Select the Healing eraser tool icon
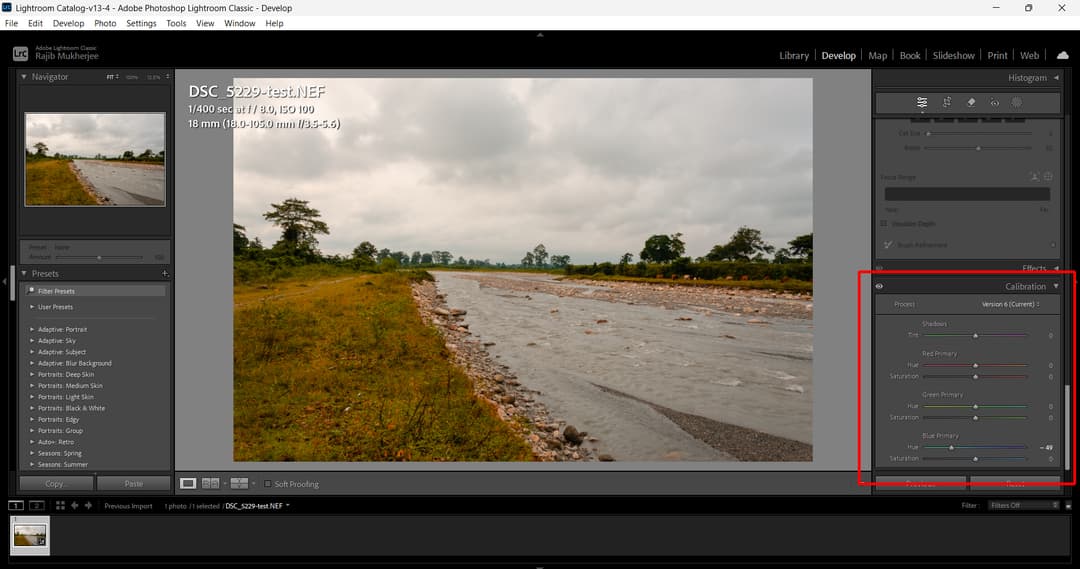The height and width of the screenshot is (569, 1080). click(x=971, y=102)
